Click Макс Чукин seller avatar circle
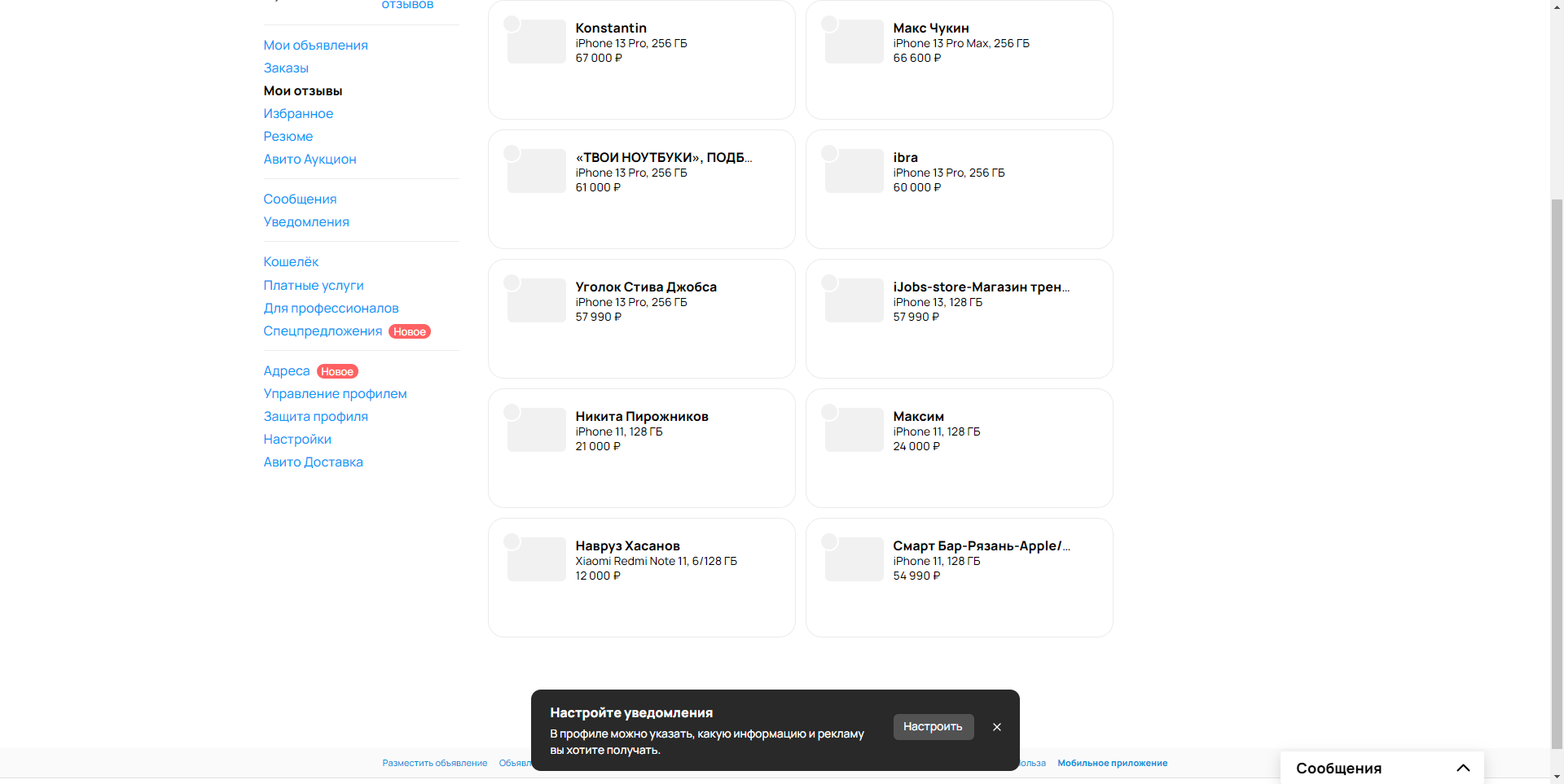 (829, 24)
